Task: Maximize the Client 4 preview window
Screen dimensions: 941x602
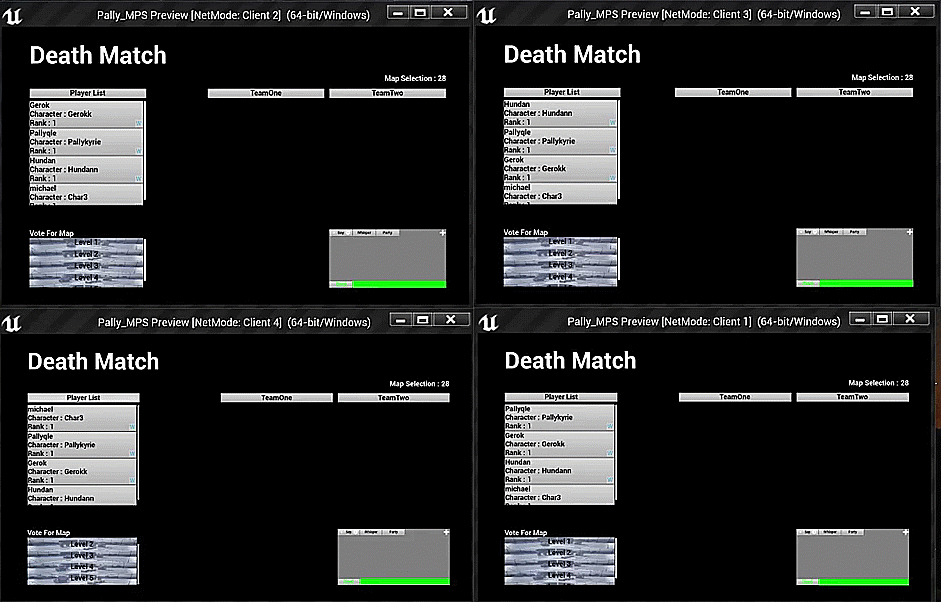Action: pyautogui.click(x=422, y=319)
